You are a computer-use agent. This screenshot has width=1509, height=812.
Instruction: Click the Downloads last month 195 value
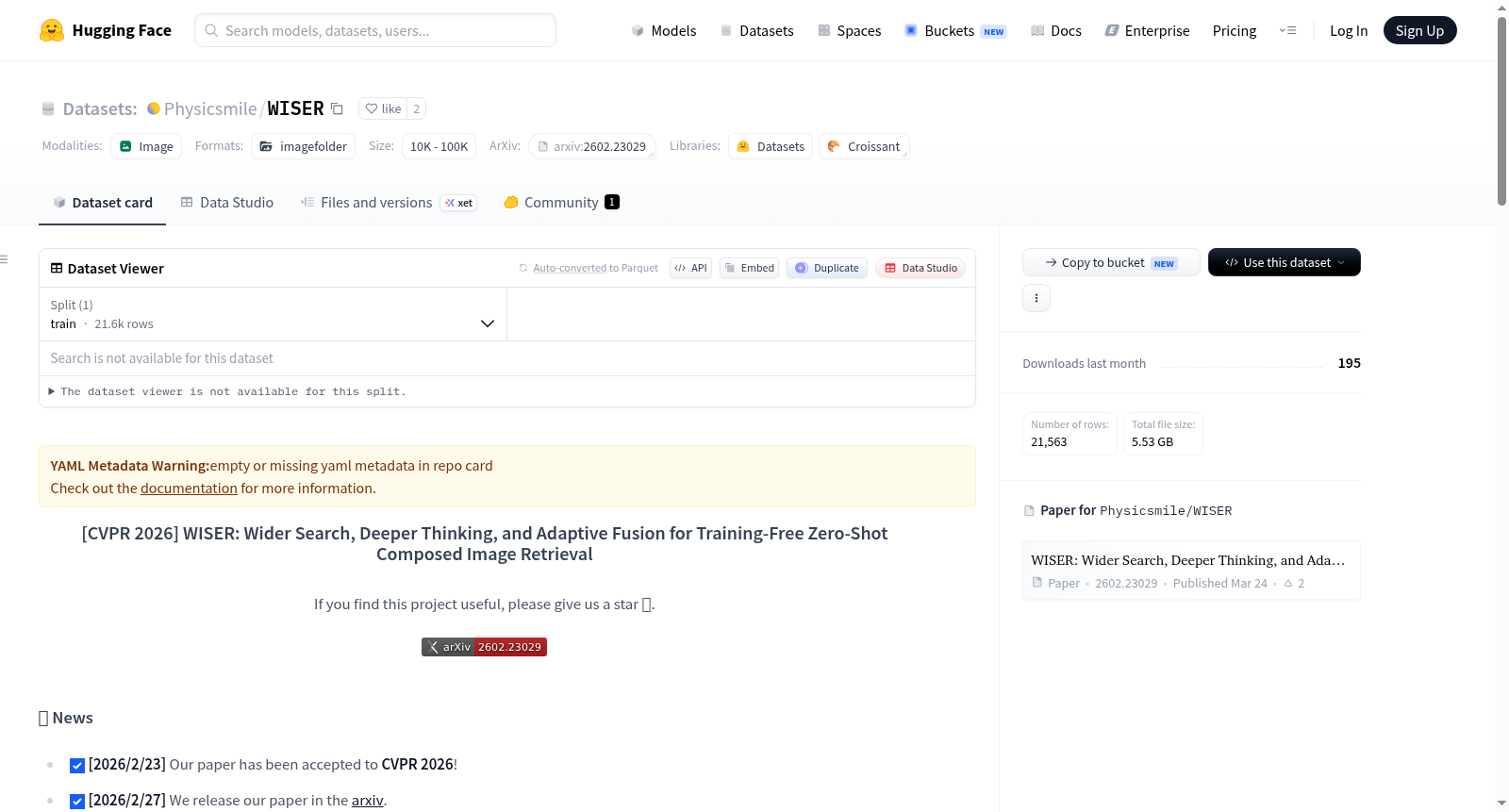click(1349, 363)
